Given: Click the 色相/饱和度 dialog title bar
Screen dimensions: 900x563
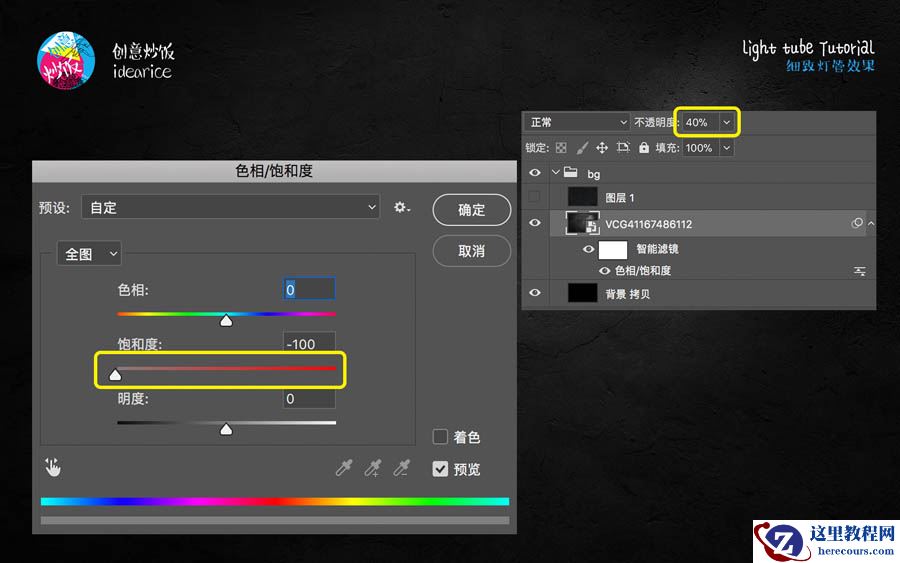Looking at the screenshot, I should pos(274,171).
